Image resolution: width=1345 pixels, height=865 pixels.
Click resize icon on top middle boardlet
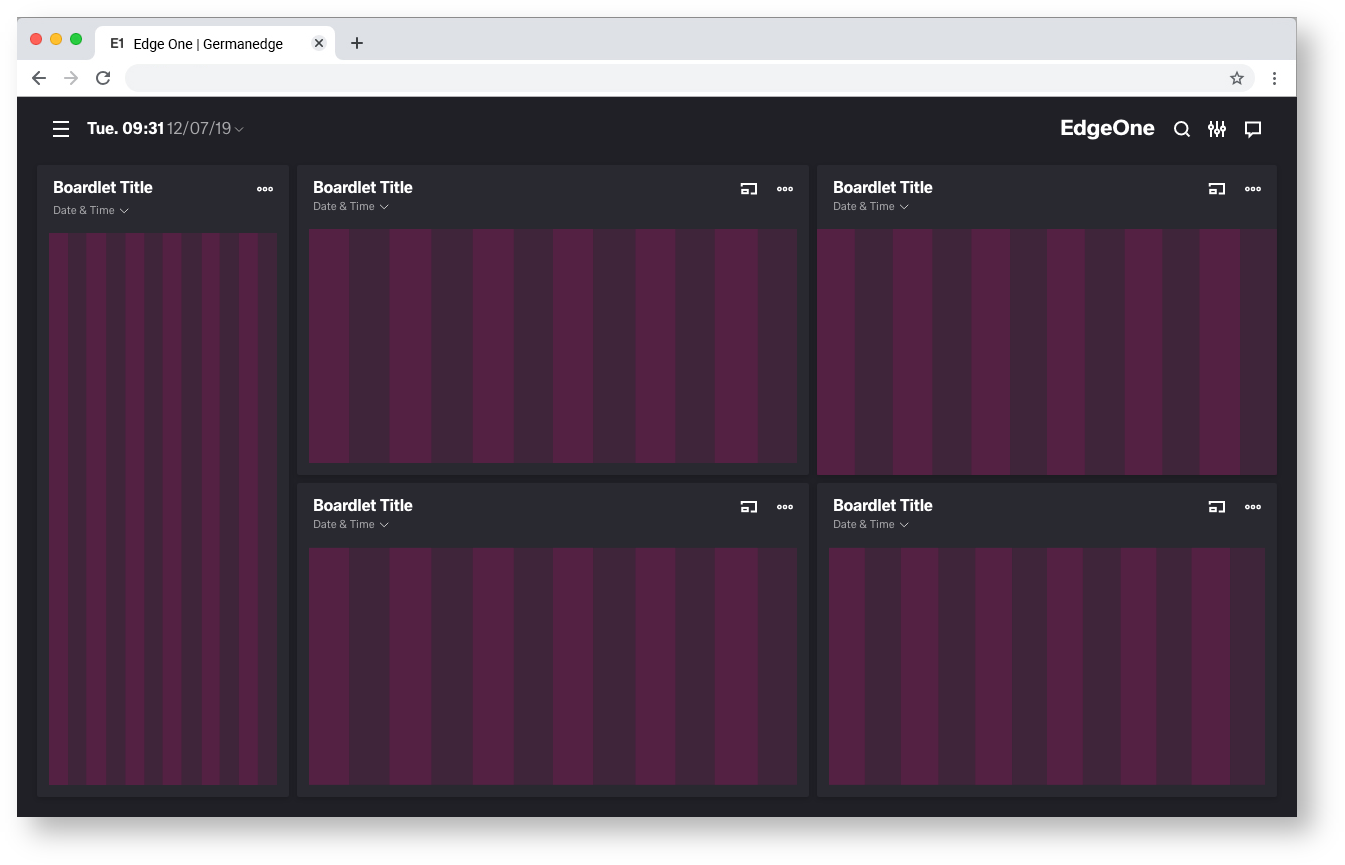pyautogui.click(x=748, y=189)
